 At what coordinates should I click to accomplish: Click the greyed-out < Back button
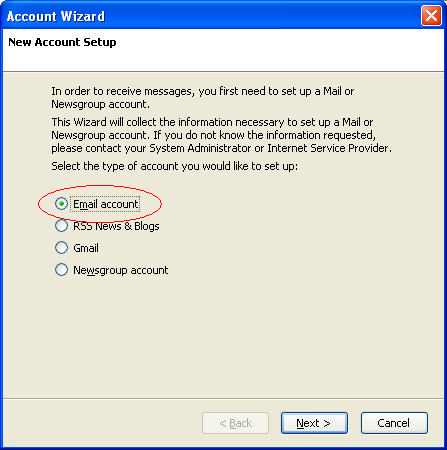coord(235,423)
